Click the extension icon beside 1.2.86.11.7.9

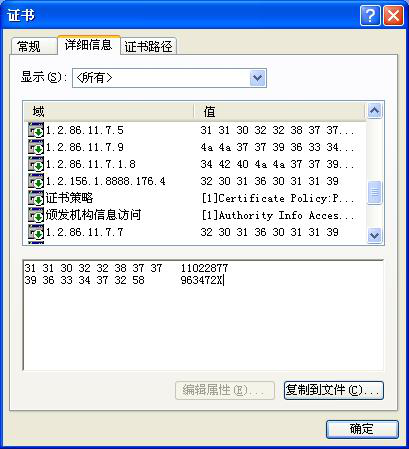click(x=36, y=147)
